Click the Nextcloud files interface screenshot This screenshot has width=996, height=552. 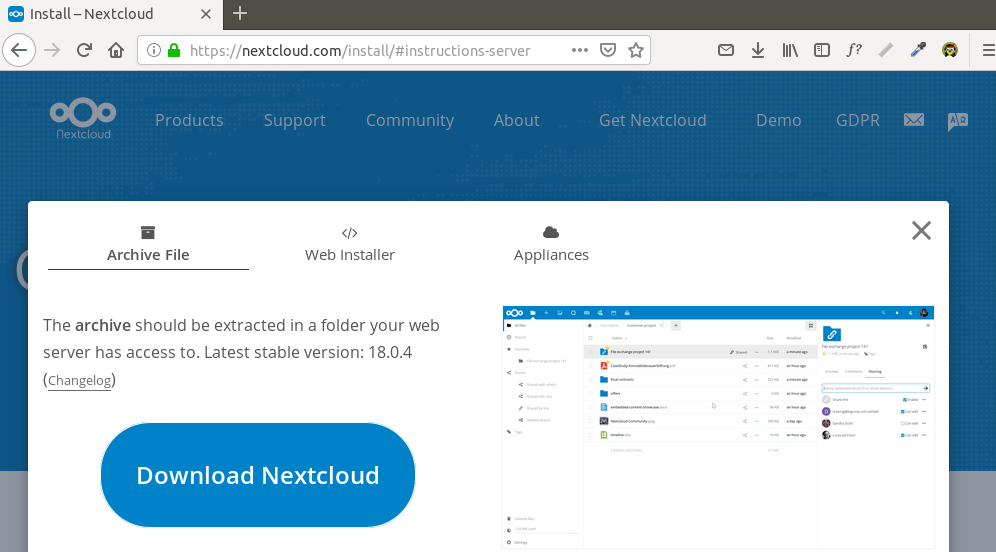pos(718,427)
